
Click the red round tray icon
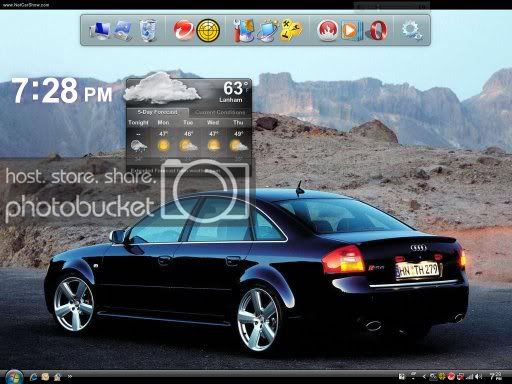[451, 377]
